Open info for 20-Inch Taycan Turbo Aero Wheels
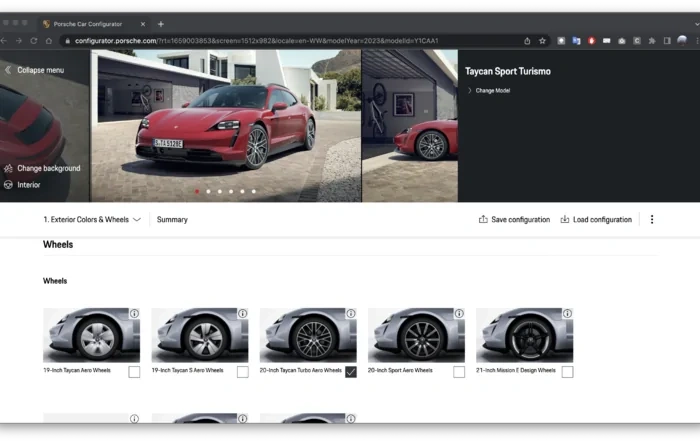The width and height of the screenshot is (700, 443). pyautogui.click(x=351, y=313)
